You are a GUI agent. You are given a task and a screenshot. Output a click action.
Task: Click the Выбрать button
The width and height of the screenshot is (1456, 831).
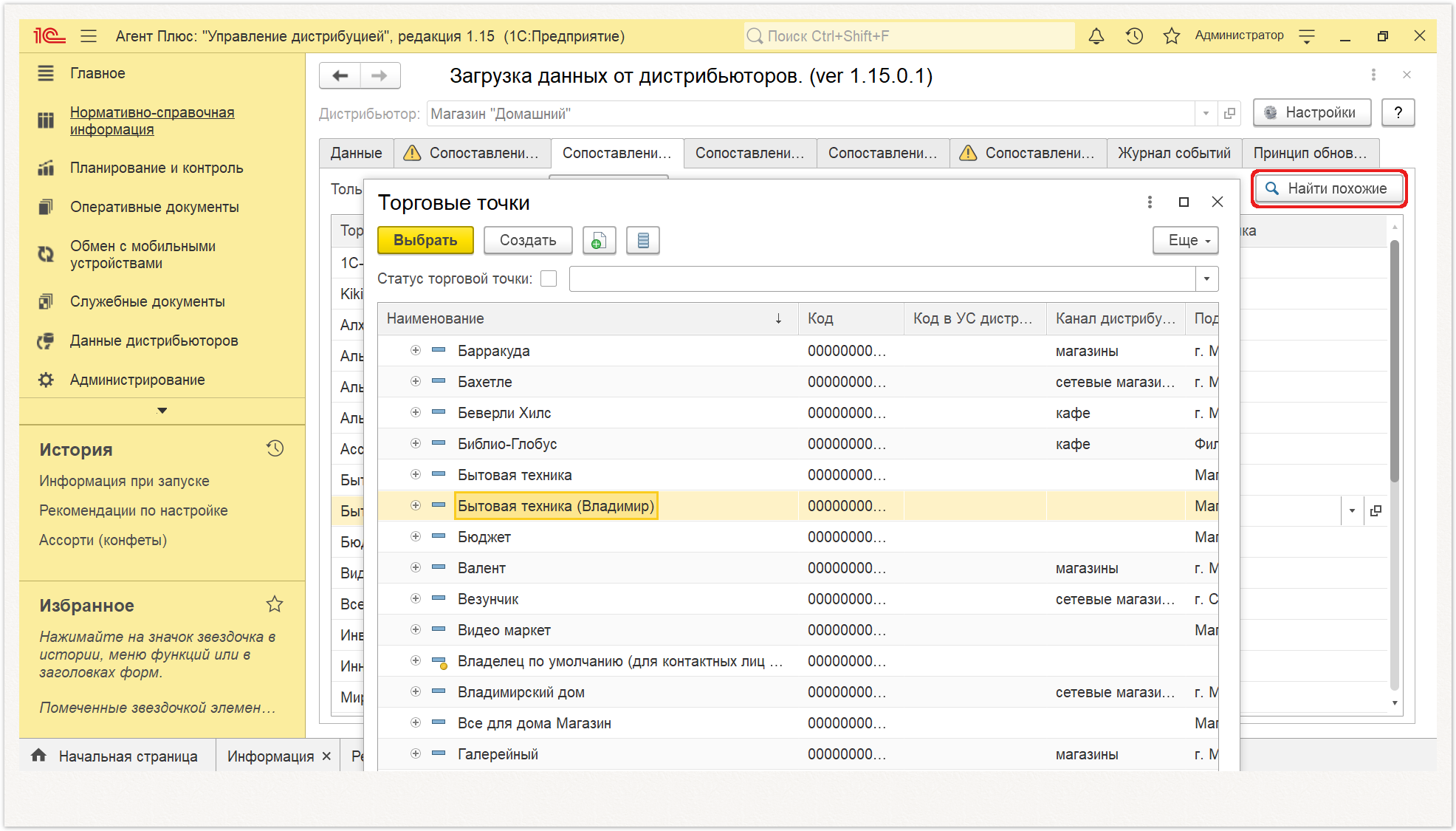click(425, 240)
